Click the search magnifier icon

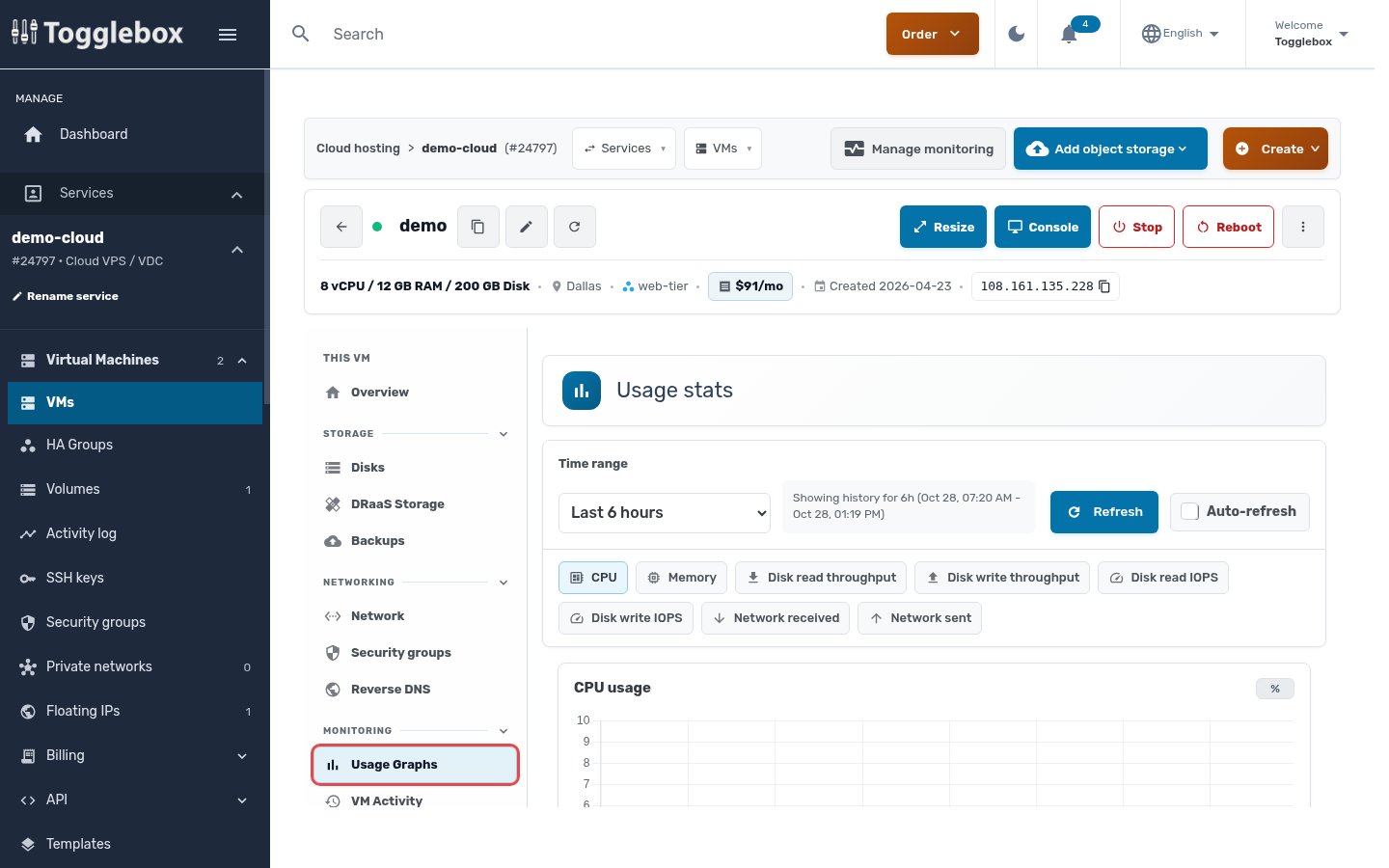301,34
